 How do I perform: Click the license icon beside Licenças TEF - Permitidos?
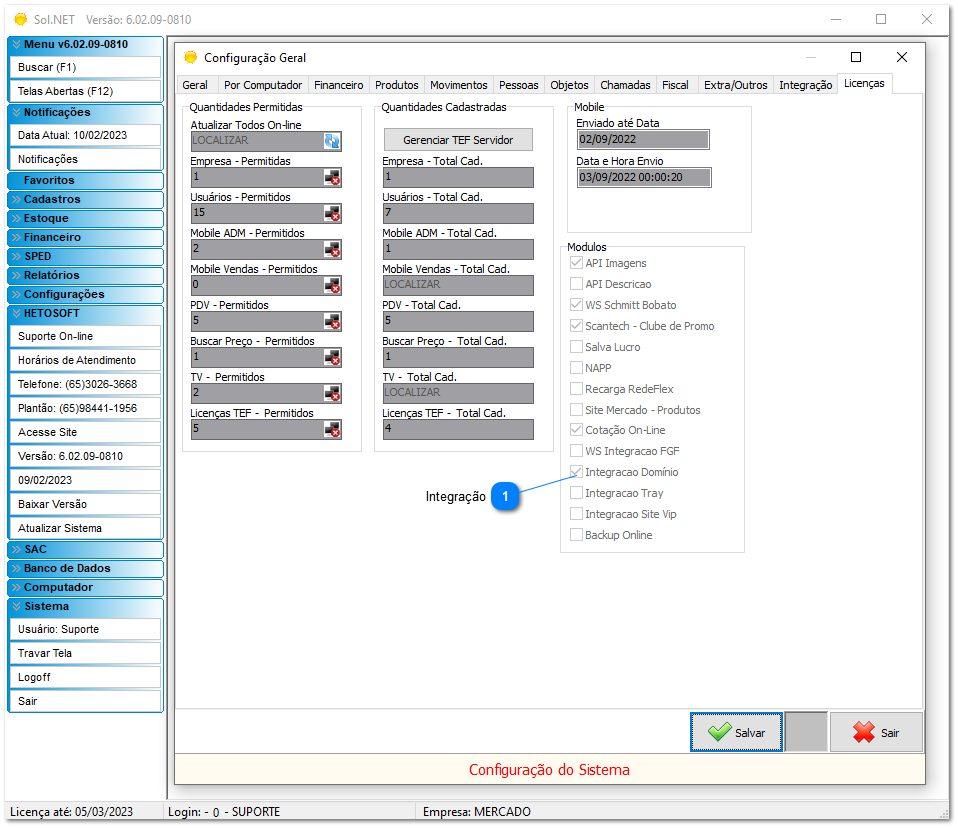pyautogui.click(x=333, y=429)
